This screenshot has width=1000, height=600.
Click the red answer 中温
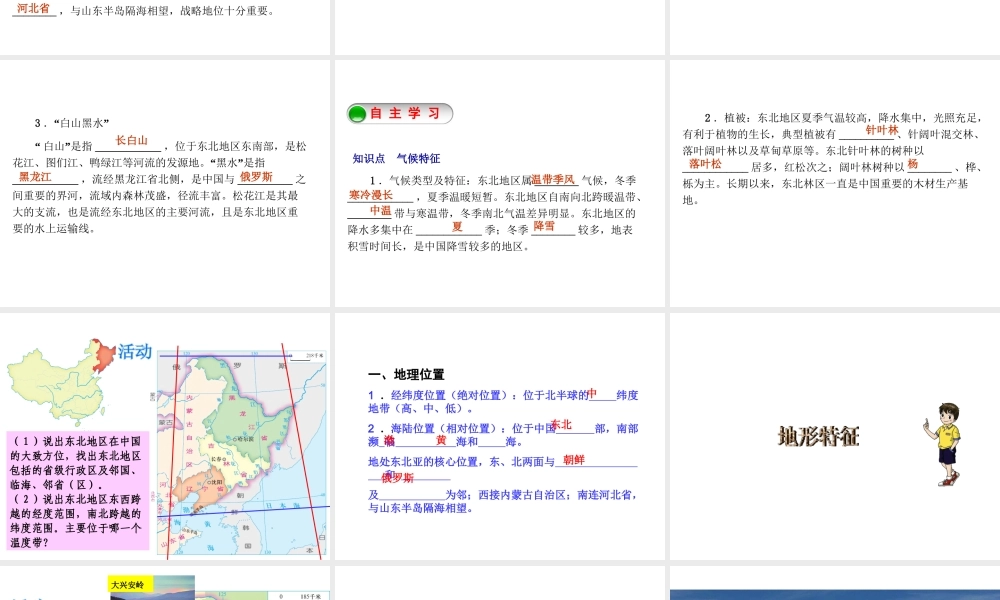(x=381, y=210)
